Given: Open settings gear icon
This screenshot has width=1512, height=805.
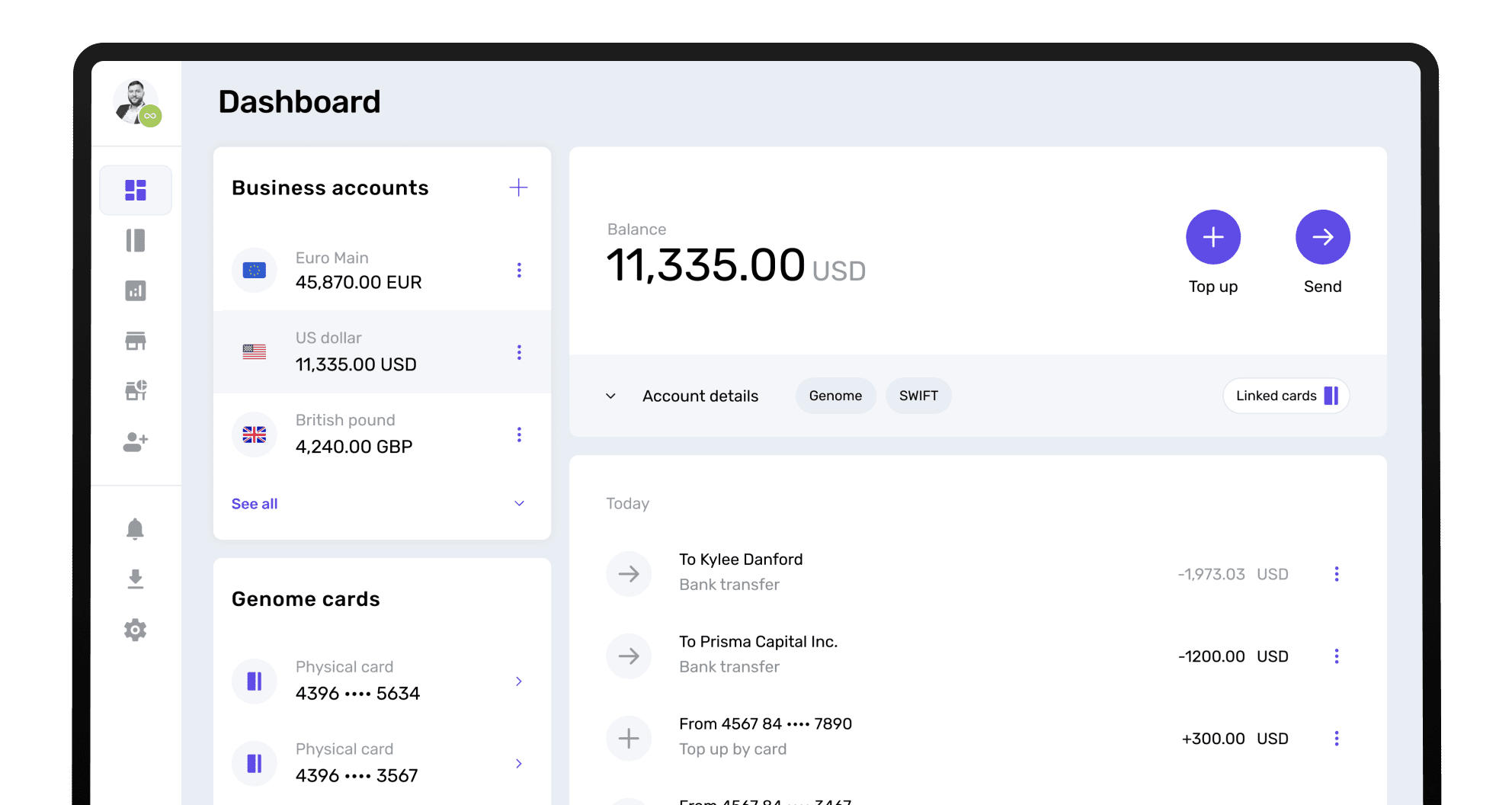Looking at the screenshot, I should pyautogui.click(x=135, y=630).
